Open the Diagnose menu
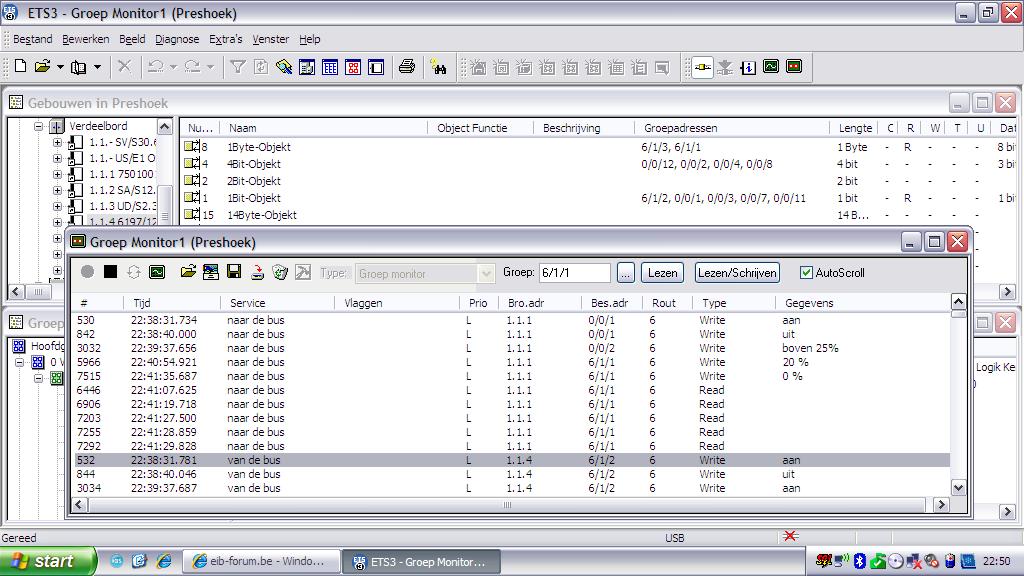Viewport: 1024px width, 576px height. click(x=177, y=39)
